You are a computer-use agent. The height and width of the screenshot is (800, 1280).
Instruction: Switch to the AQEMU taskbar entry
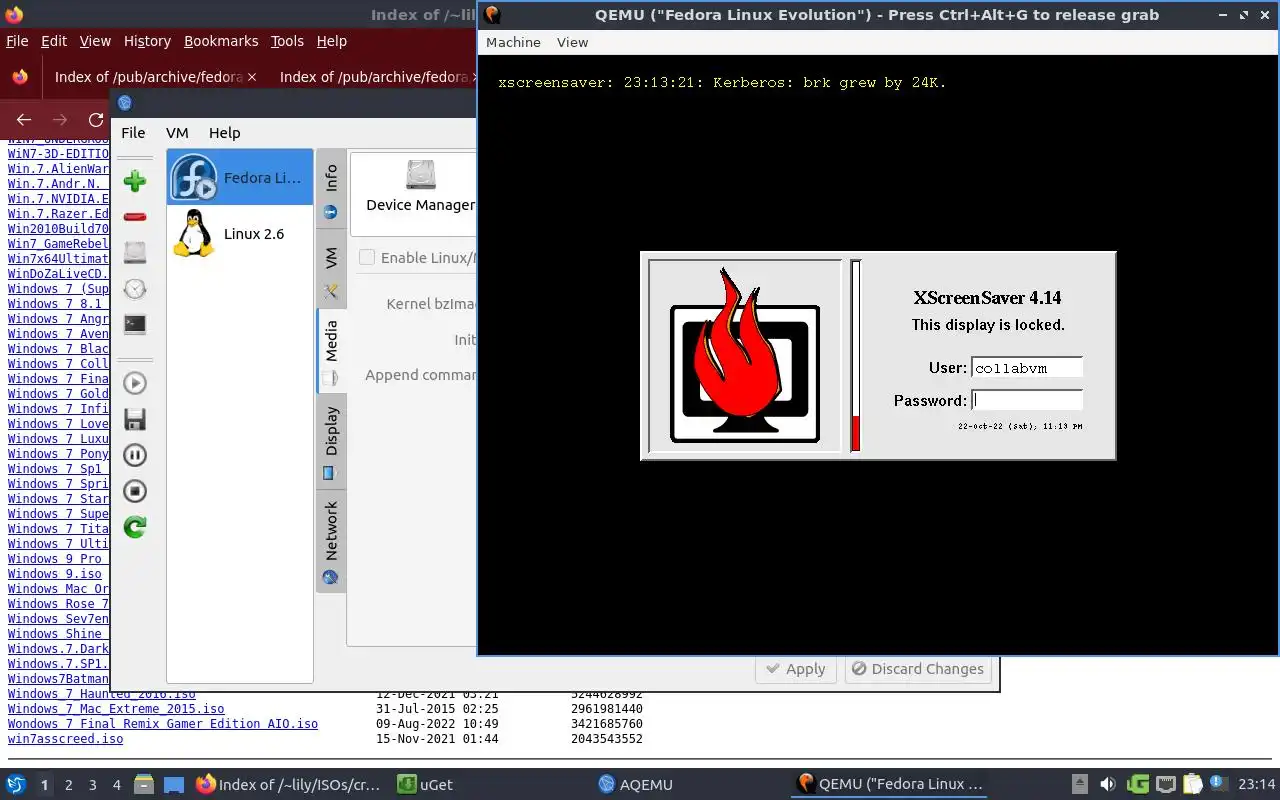[636, 785]
